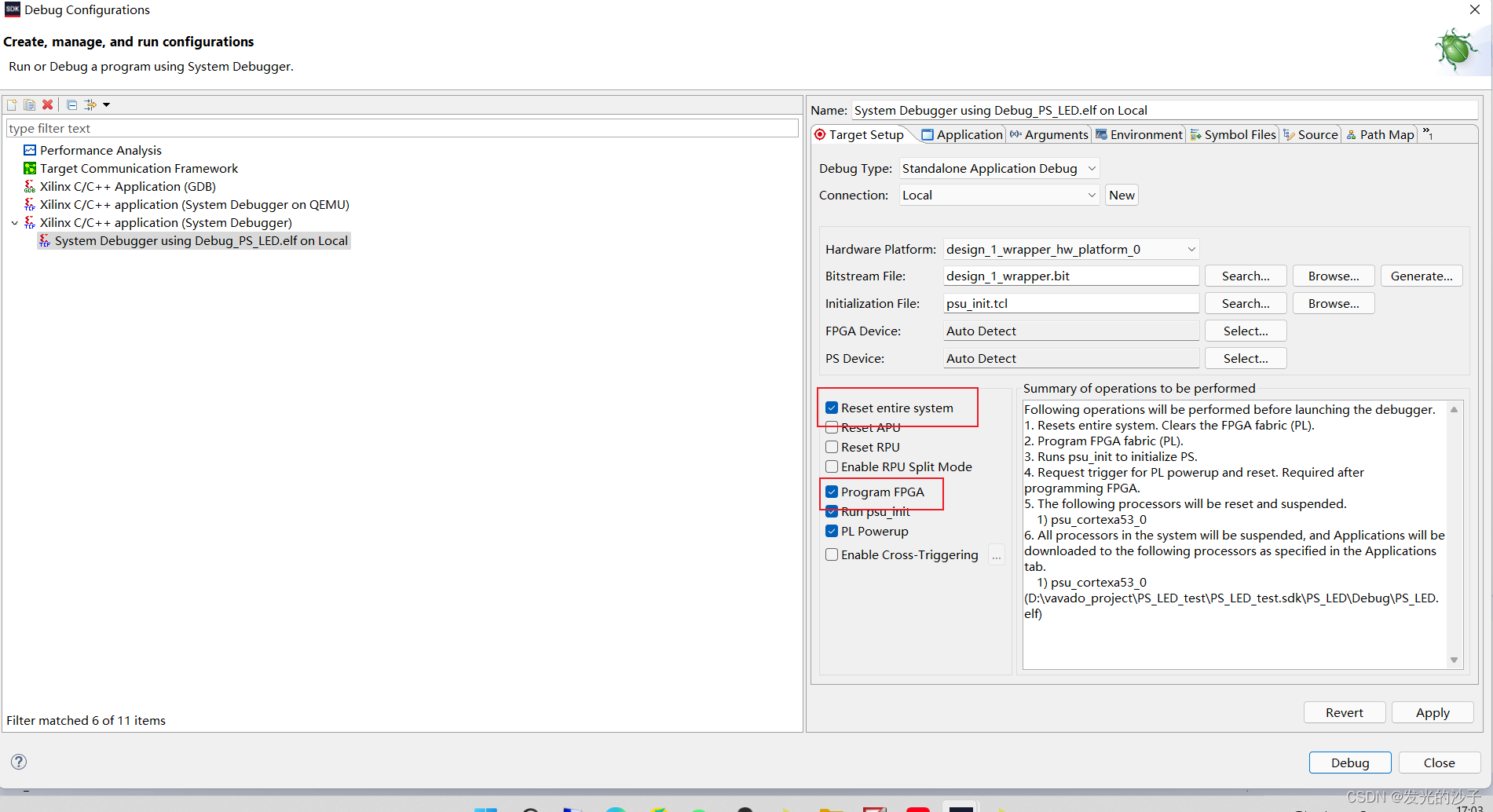Switch to the Arguments tab

tap(1049, 134)
